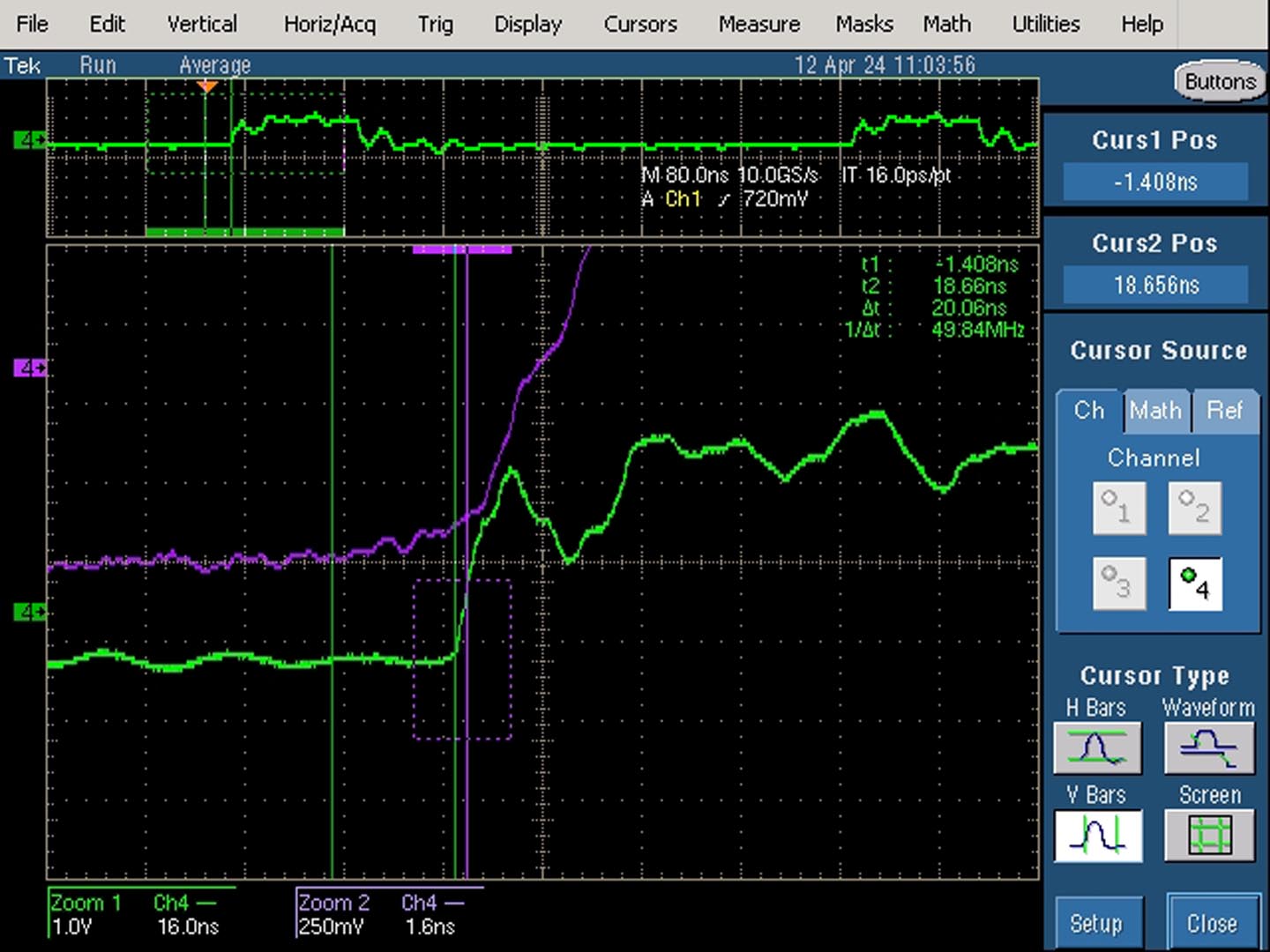The width and height of the screenshot is (1270, 952).
Task: Select the Screen cursor type icon
Action: (1209, 835)
